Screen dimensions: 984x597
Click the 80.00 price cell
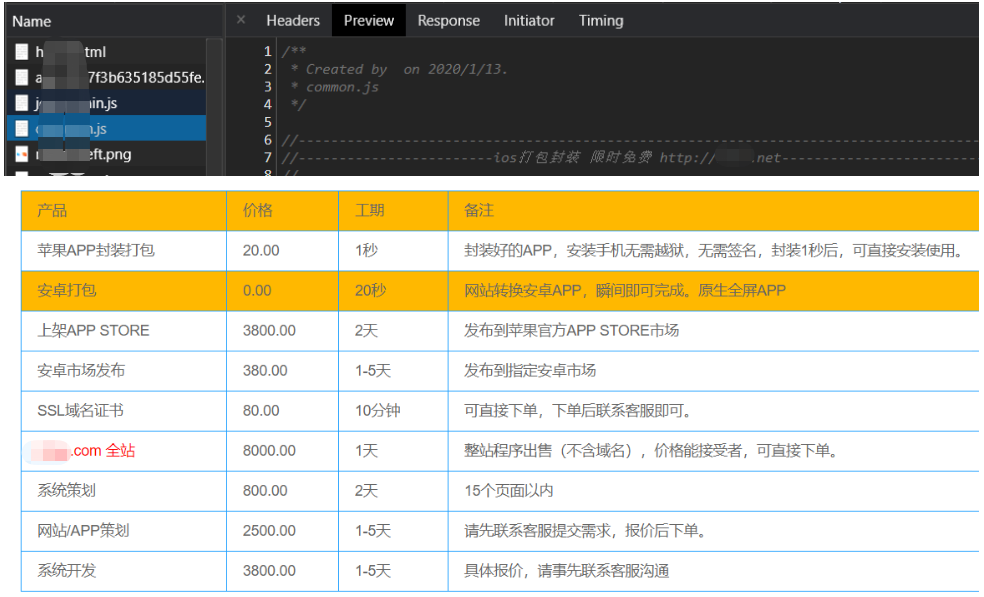coord(282,411)
